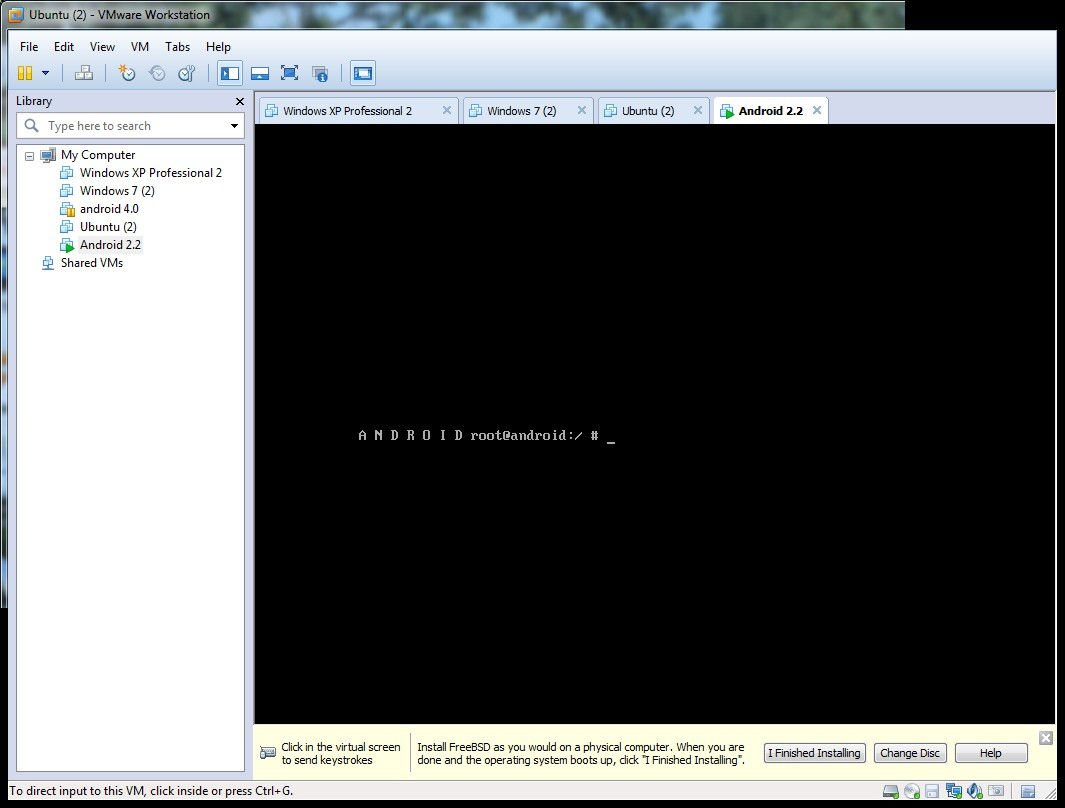Click the CD/DVD drive status icon

(911, 791)
